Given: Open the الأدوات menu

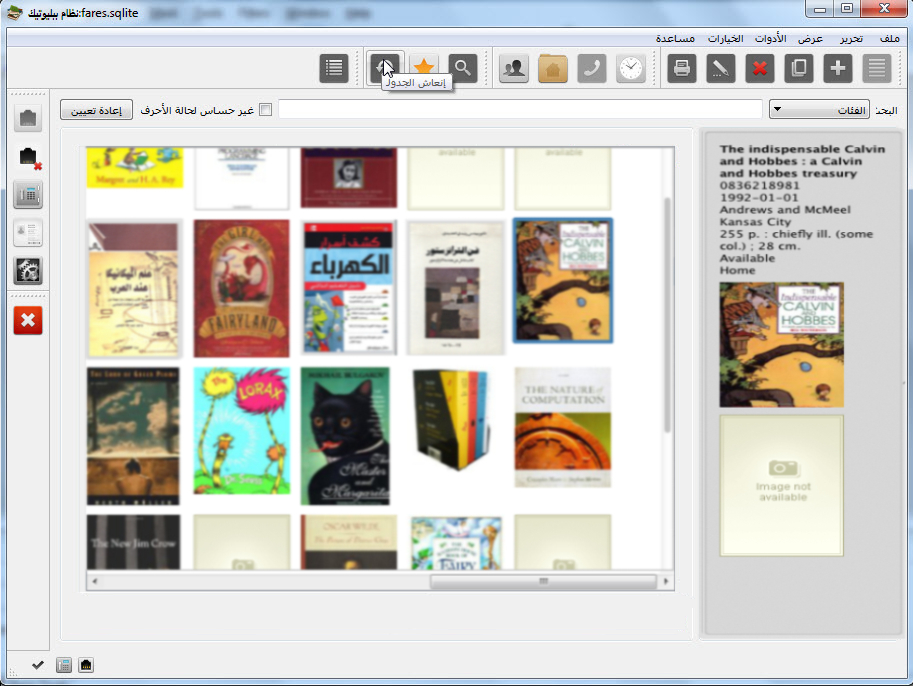Looking at the screenshot, I should tap(770, 38).
